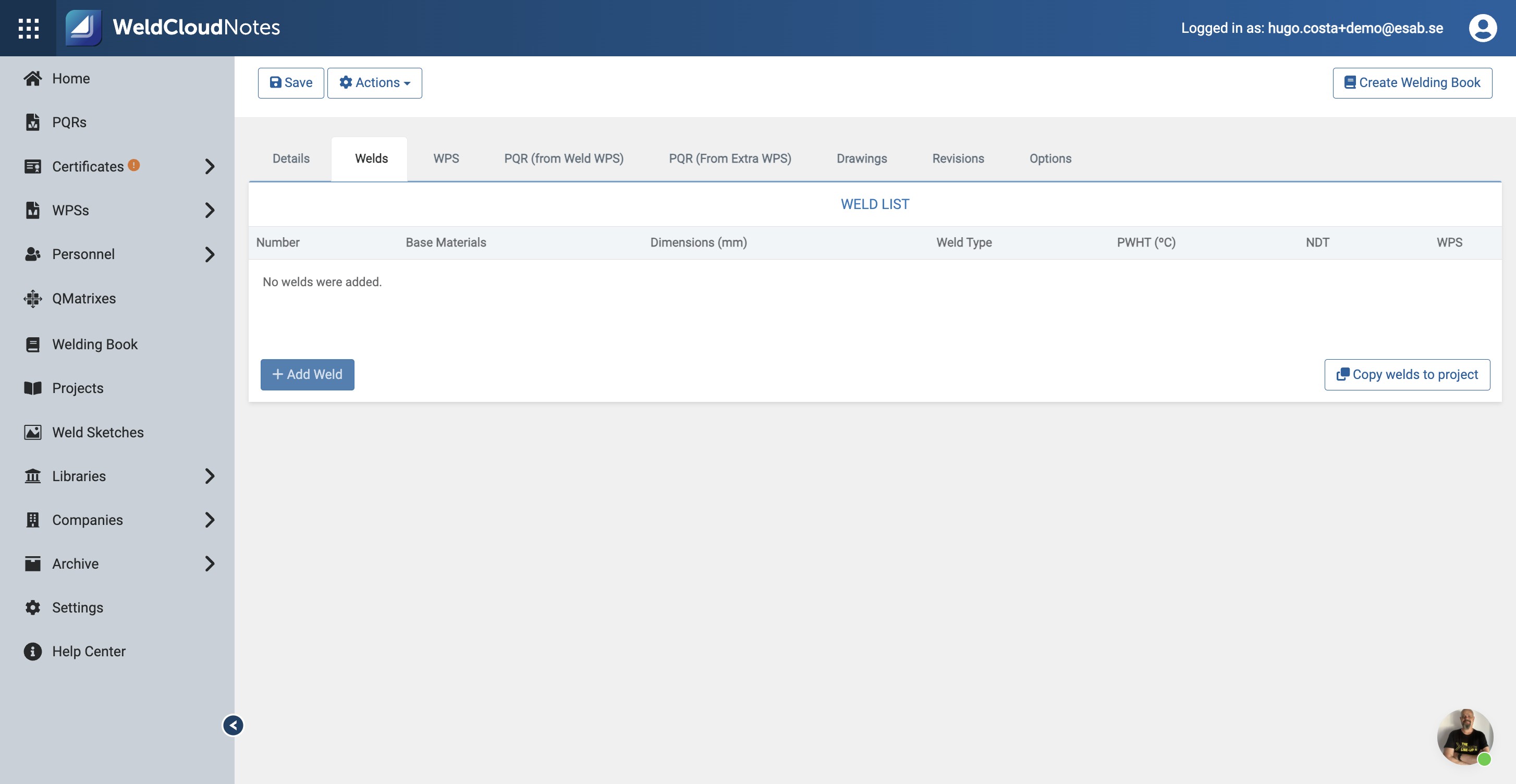
Task: Open the user profile avatar icon
Action: pos(1483,28)
